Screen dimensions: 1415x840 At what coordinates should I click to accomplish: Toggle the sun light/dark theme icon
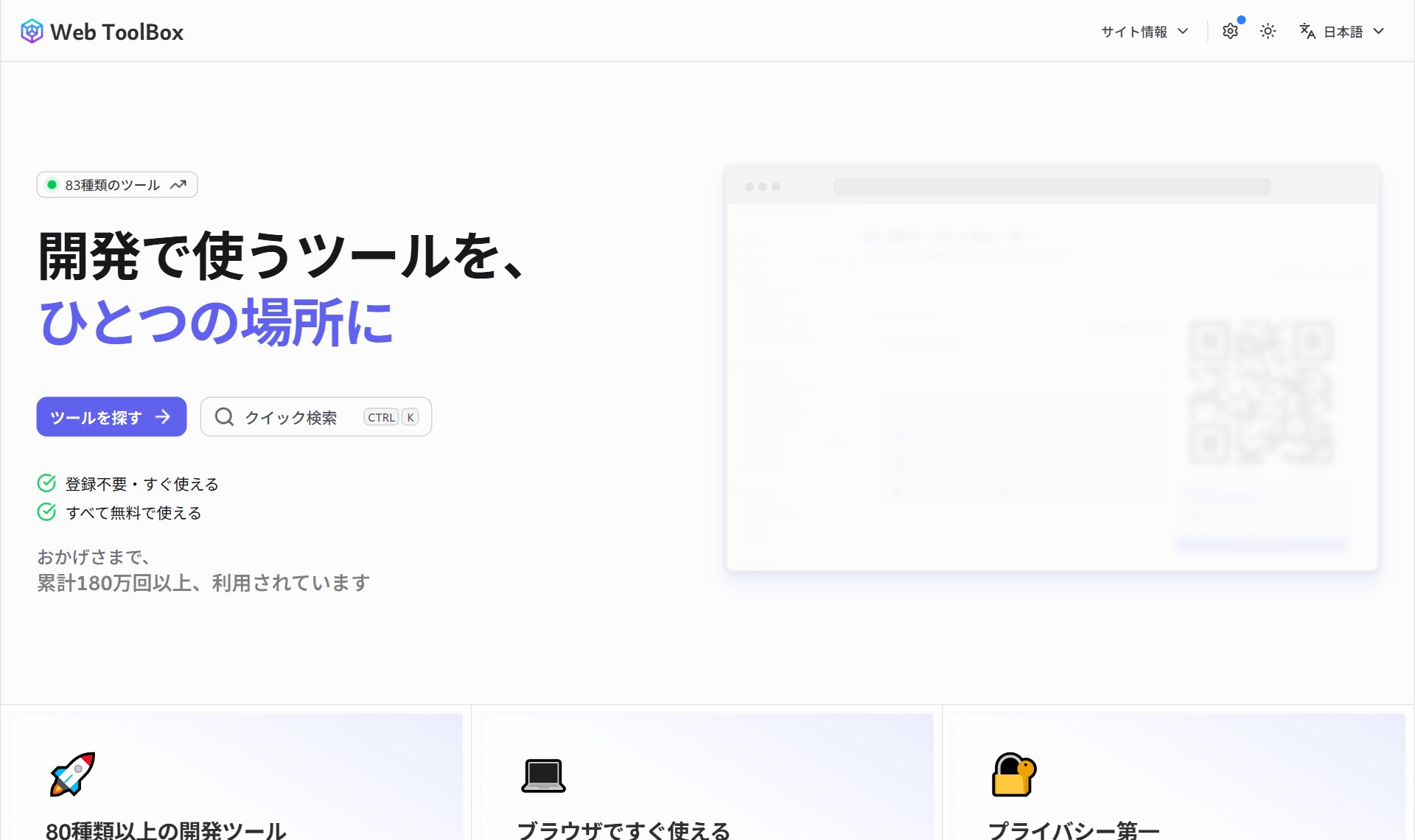(1268, 31)
